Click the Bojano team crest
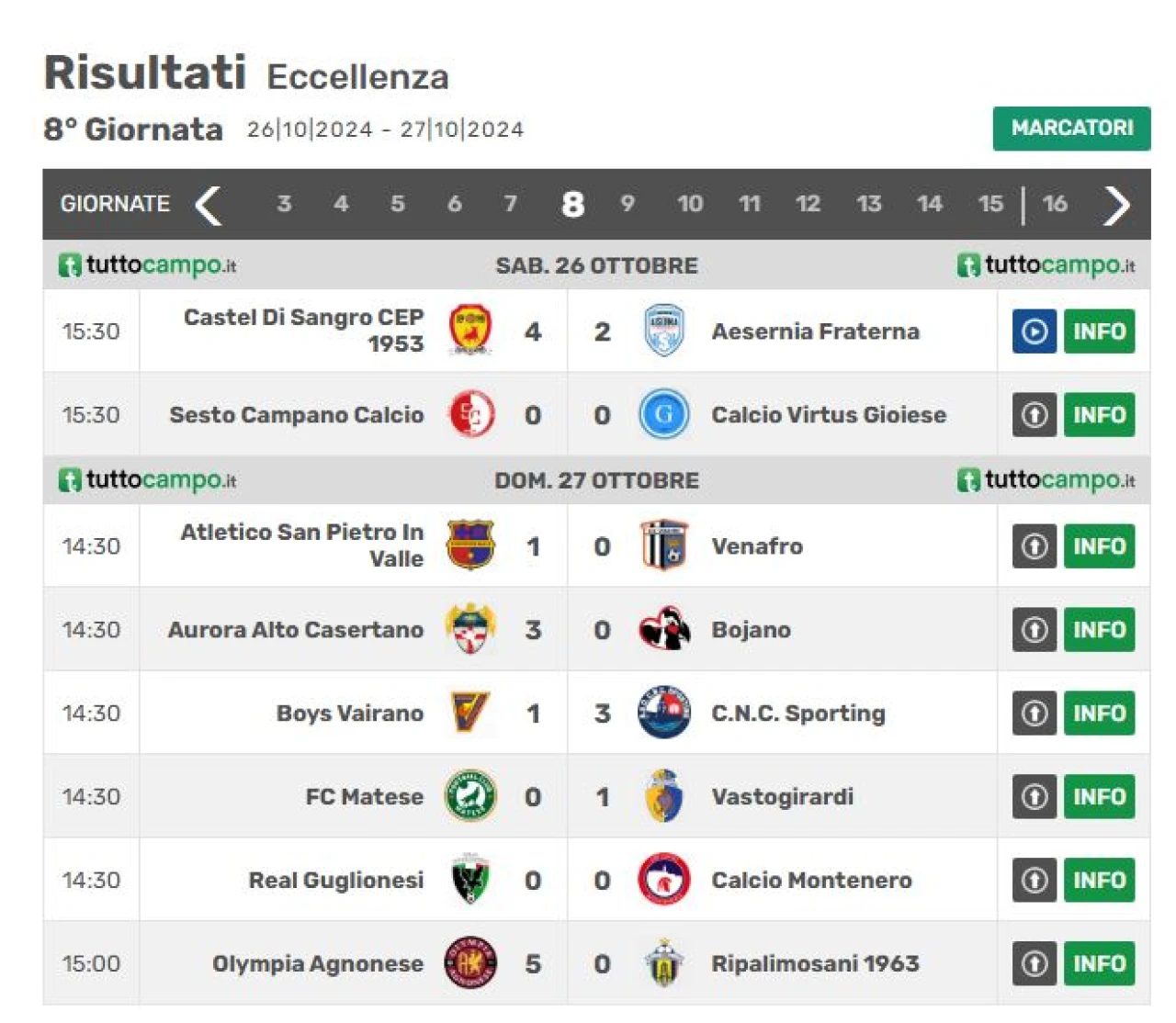This screenshot has height=1023, width=1176. (x=663, y=630)
